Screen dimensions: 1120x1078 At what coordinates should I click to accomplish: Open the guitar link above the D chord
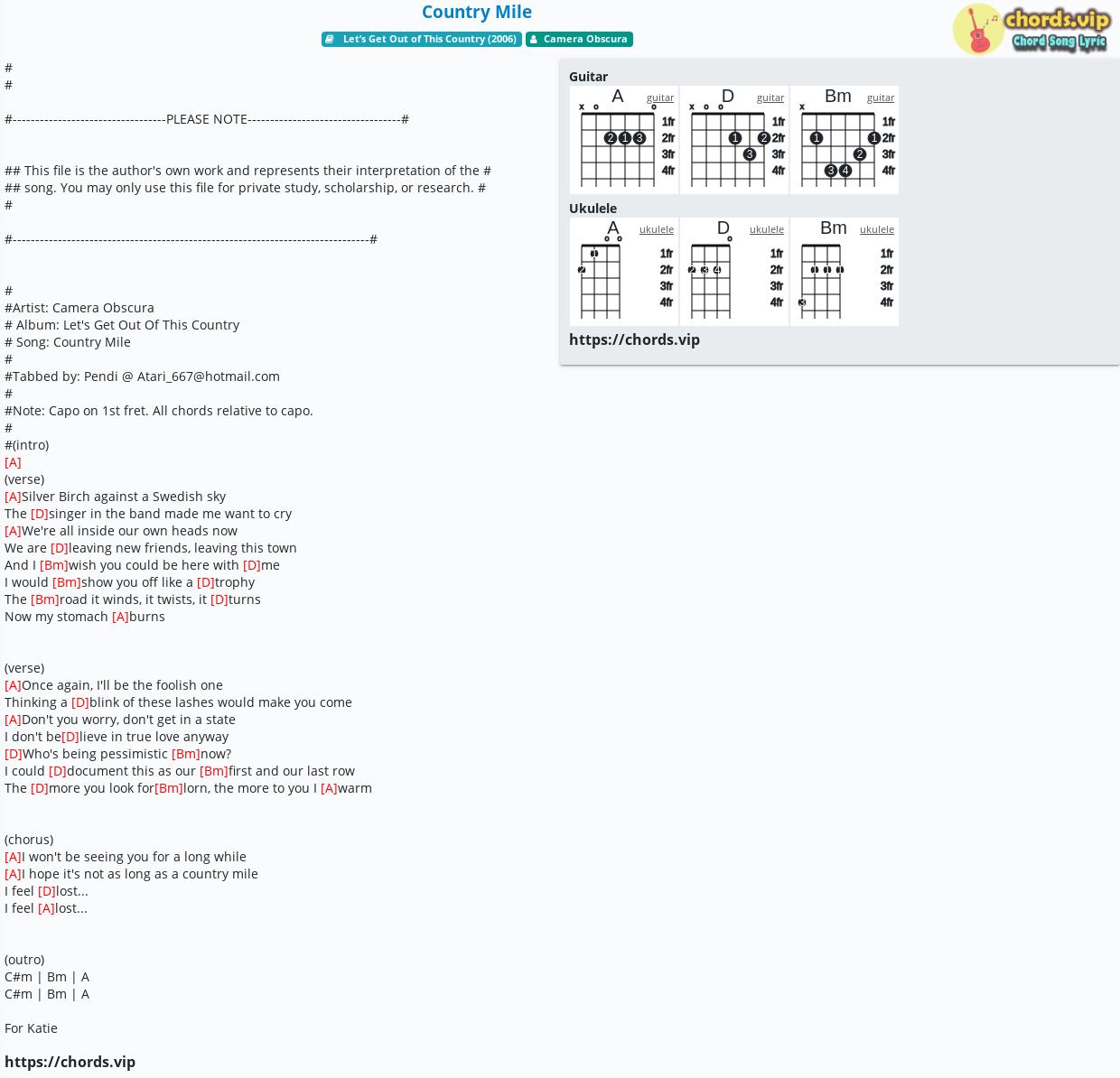pos(770,98)
